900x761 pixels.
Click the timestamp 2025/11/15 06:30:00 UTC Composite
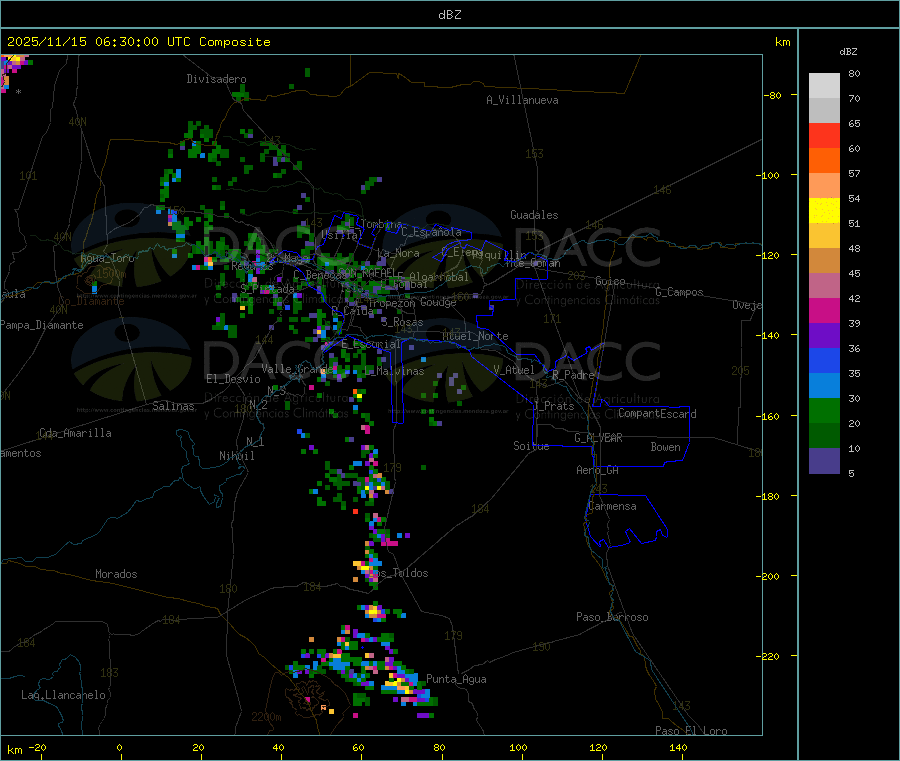[x=138, y=42]
